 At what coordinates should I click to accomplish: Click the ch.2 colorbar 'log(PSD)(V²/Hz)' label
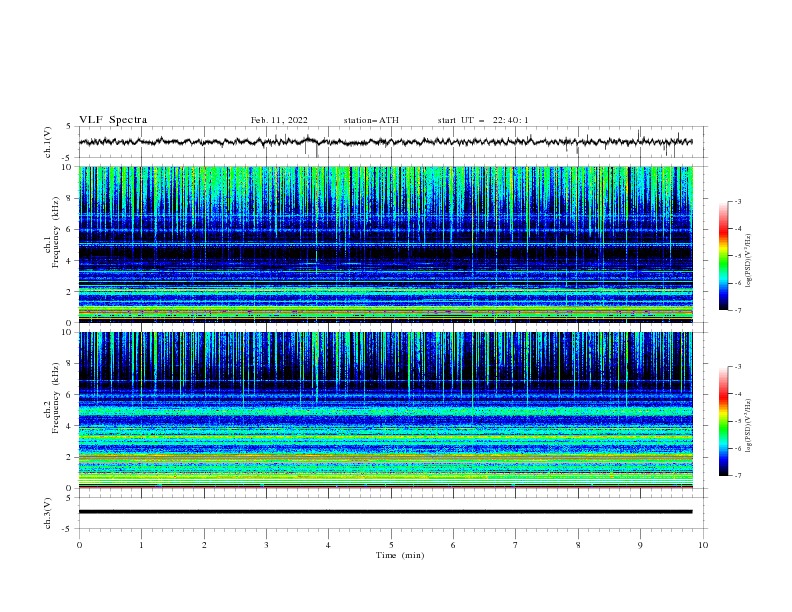point(749,426)
